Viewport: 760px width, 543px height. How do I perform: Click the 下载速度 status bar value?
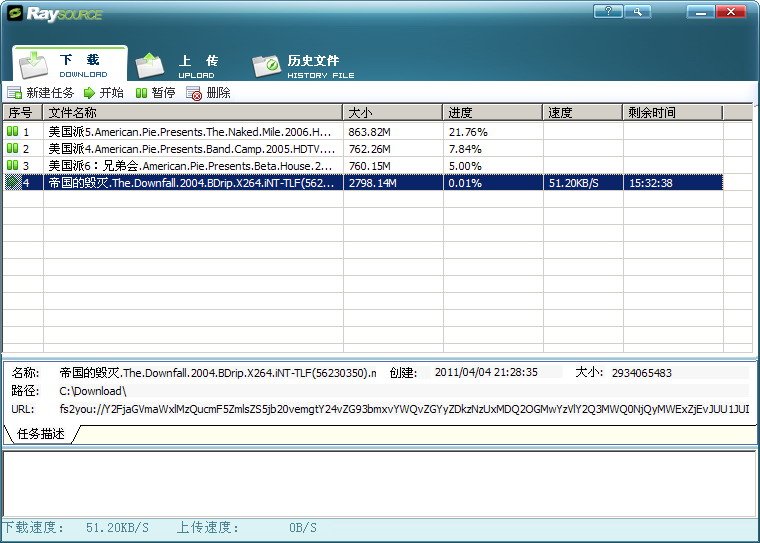coord(117,527)
